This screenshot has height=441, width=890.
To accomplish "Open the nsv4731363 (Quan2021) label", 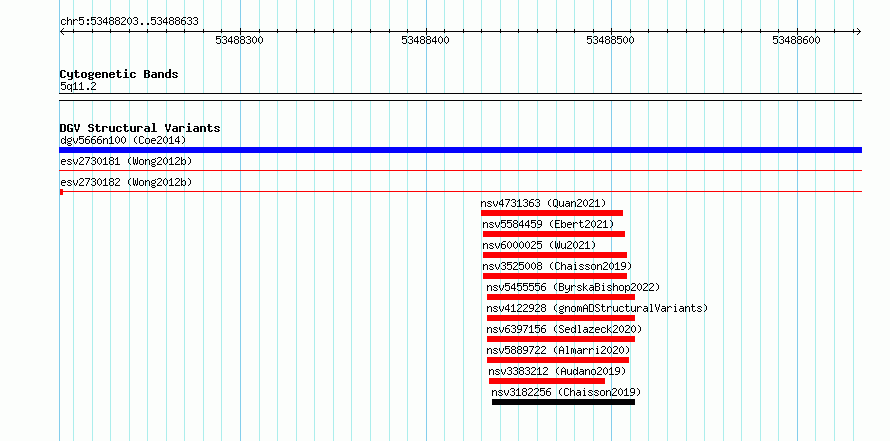I will pos(543,203).
